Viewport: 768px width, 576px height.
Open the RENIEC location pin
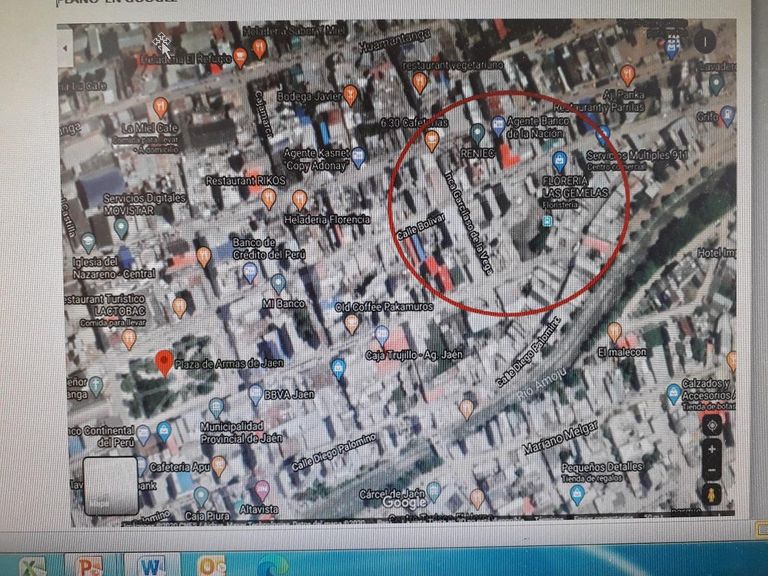point(477,133)
